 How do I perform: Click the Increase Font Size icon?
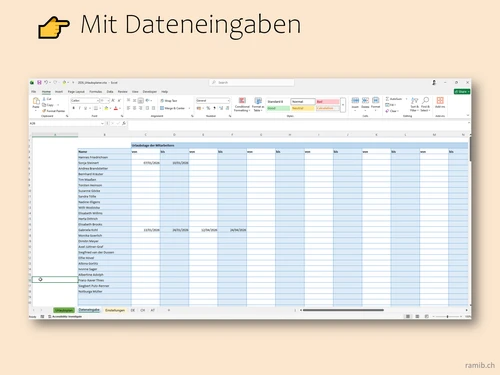click(113, 100)
